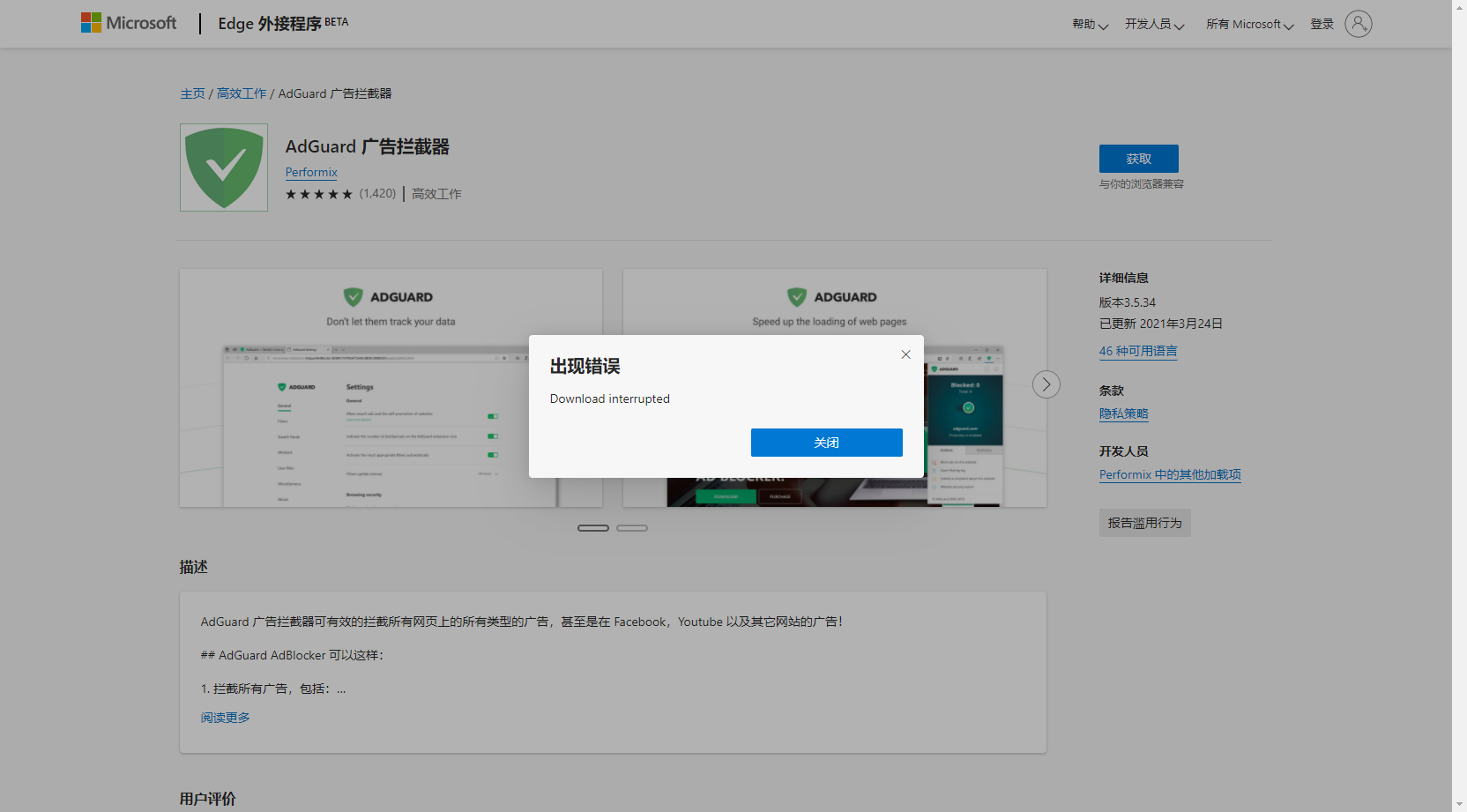
Task: Click 'Download interrupted' error message text
Action: click(610, 399)
